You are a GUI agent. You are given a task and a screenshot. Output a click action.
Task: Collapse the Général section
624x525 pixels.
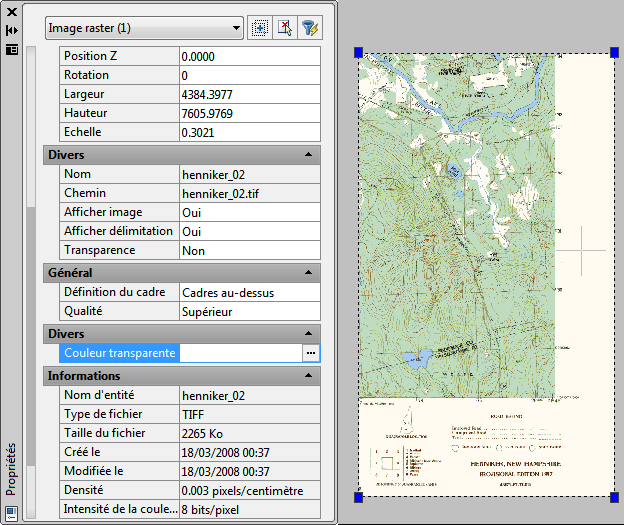click(x=309, y=272)
